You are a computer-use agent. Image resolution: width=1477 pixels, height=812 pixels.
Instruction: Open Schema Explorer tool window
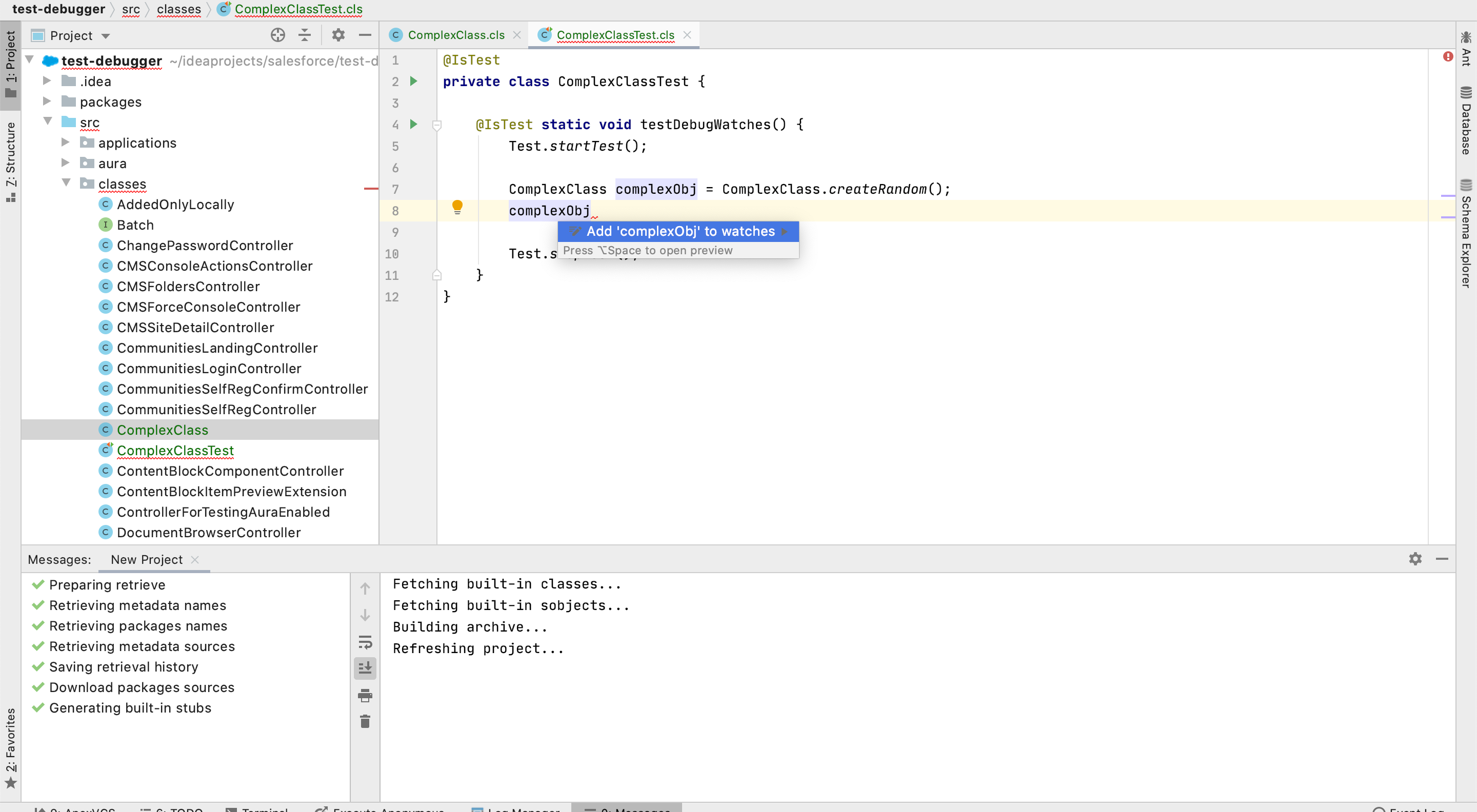(1466, 233)
